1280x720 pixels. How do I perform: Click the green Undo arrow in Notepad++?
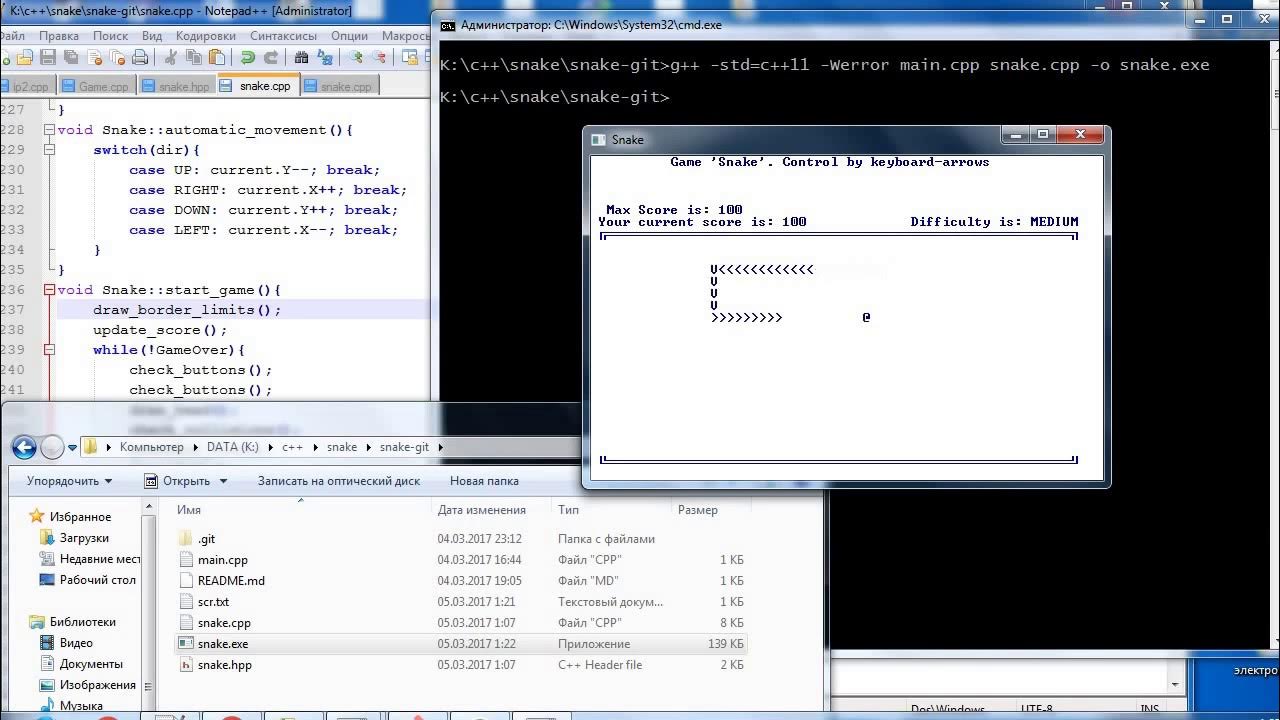(248, 57)
